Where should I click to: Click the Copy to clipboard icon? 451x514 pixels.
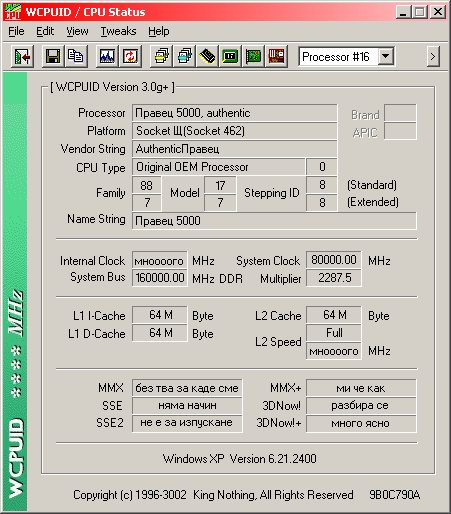tap(76, 56)
